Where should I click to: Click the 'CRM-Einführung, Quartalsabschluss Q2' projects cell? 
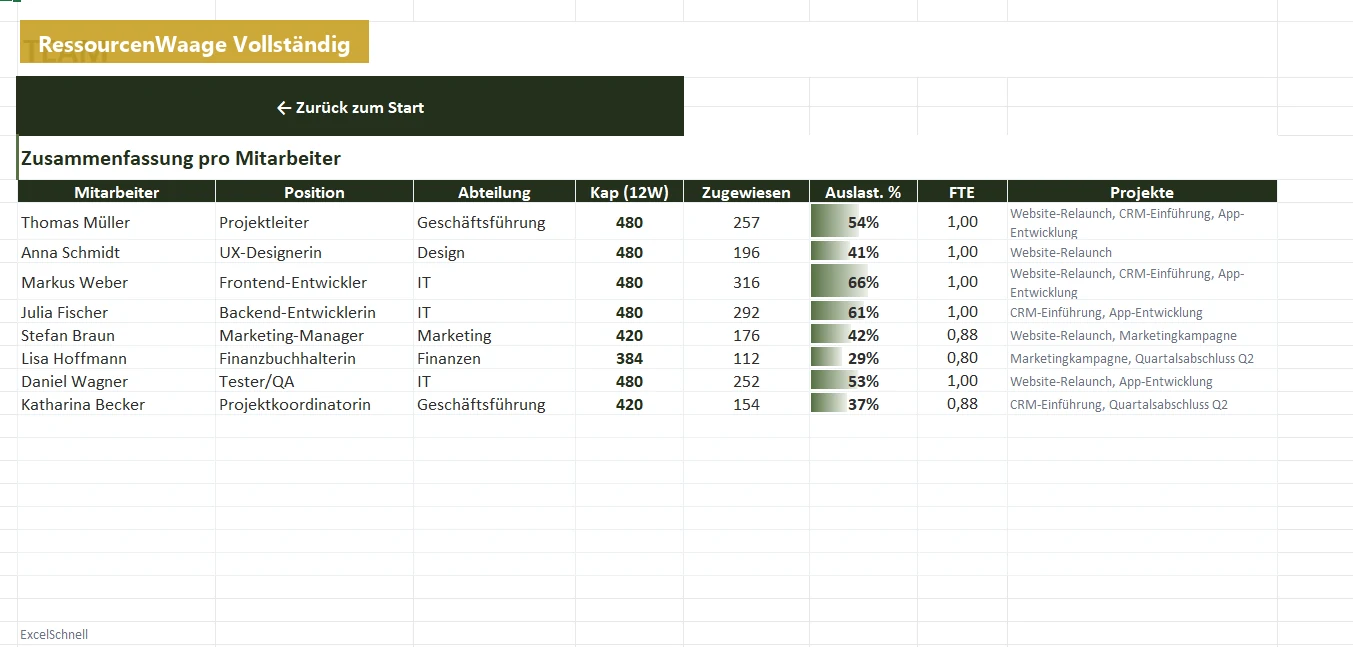click(x=1143, y=404)
